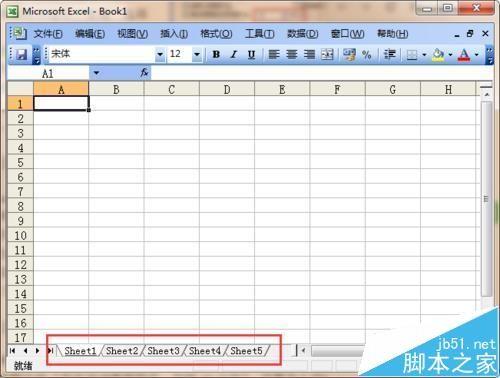Click the fx Insert Function icon
Image resolution: width=500 pixels, height=378 pixels.
pyautogui.click(x=144, y=72)
